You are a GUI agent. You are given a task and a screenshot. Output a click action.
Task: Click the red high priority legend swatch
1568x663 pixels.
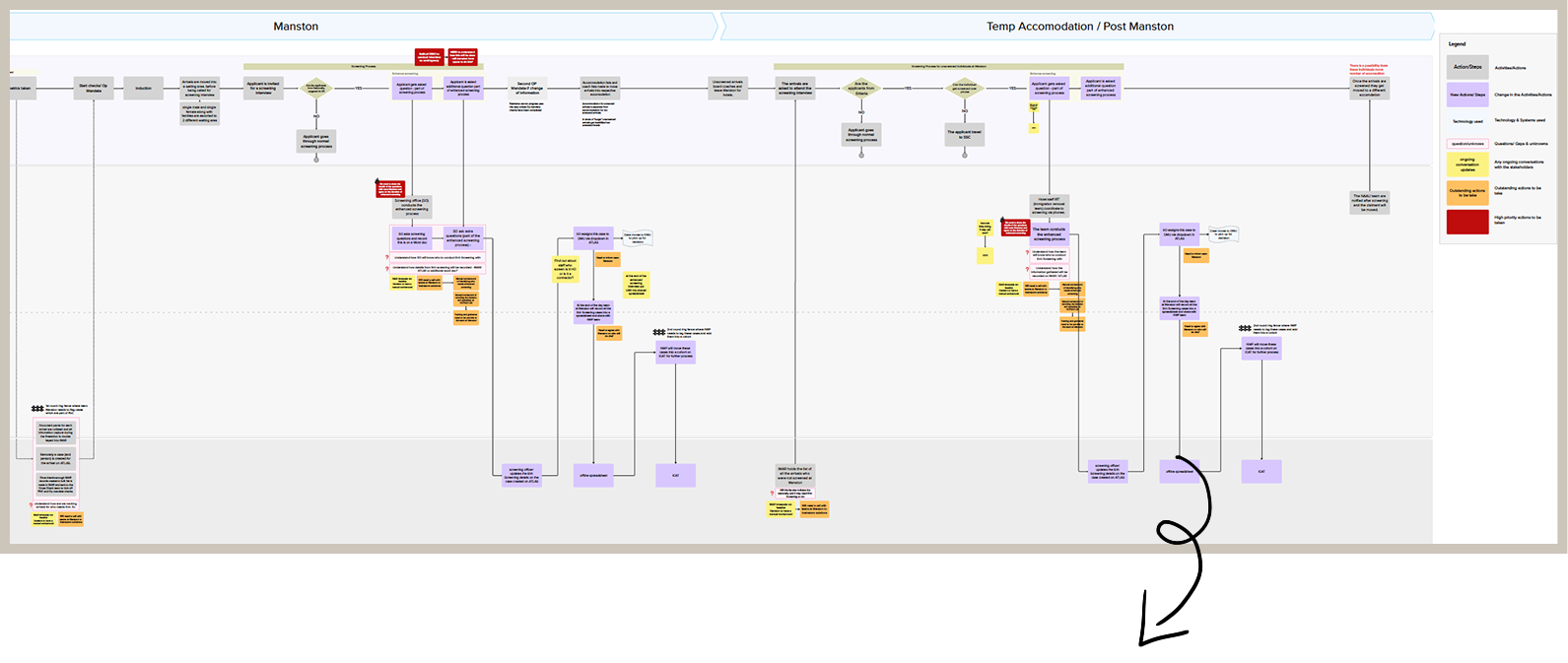click(1467, 222)
